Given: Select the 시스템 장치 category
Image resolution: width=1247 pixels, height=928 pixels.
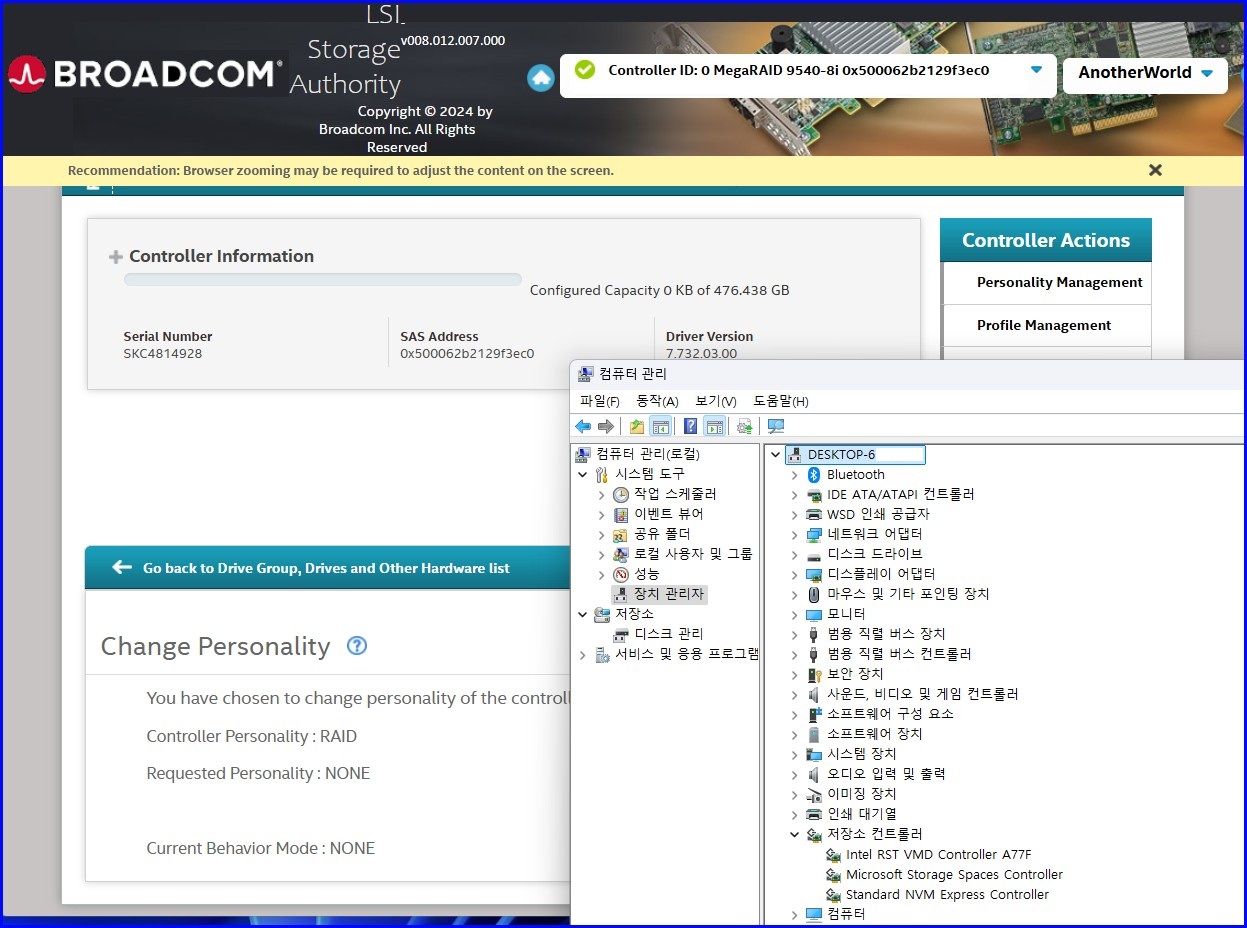Looking at the screenshot, I should coord(861,754).
